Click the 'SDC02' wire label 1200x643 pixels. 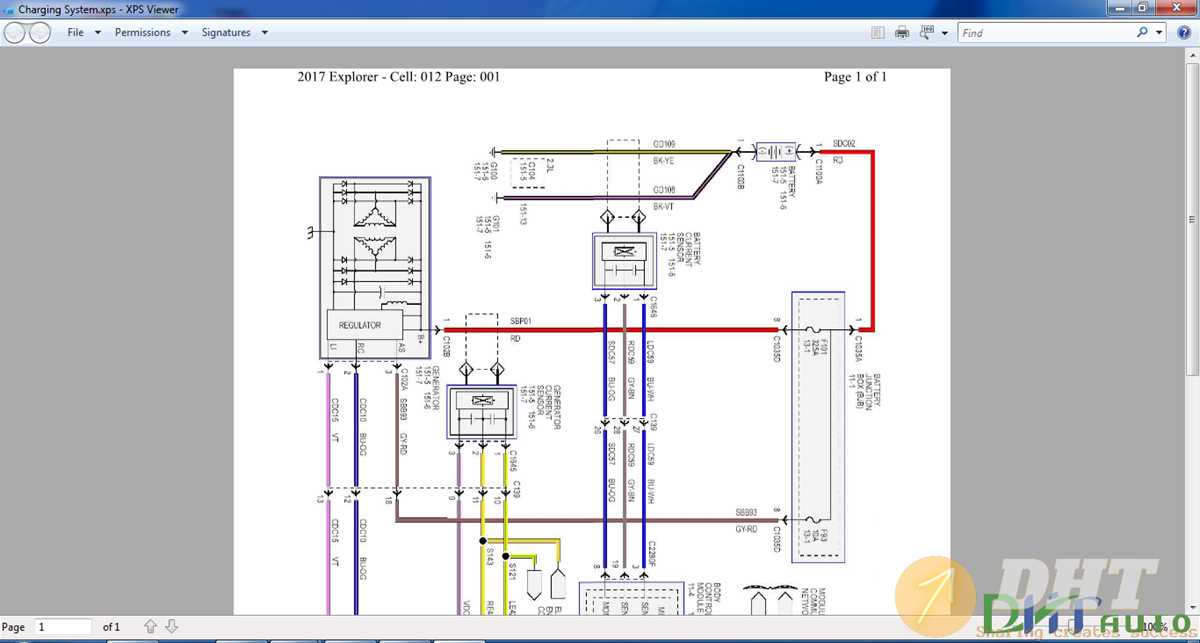tap(844, 143)
